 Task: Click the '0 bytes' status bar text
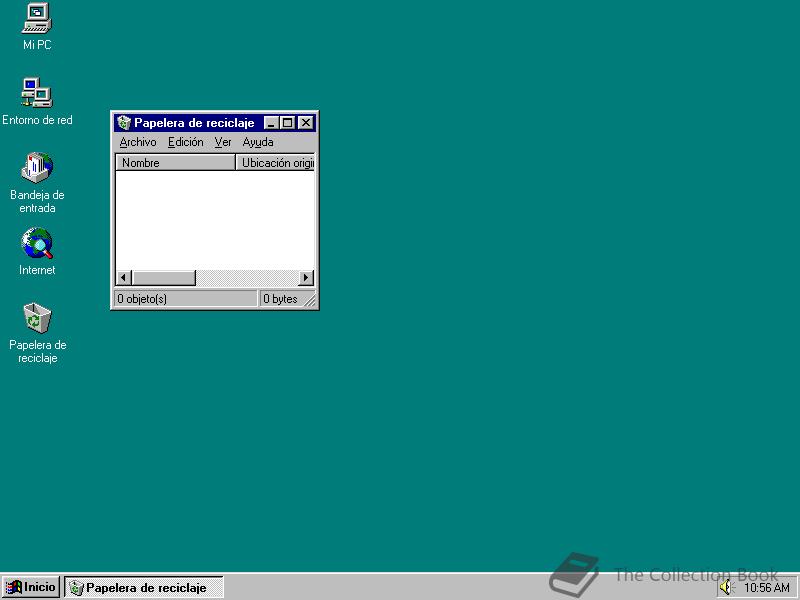click(x=280, y=299)
